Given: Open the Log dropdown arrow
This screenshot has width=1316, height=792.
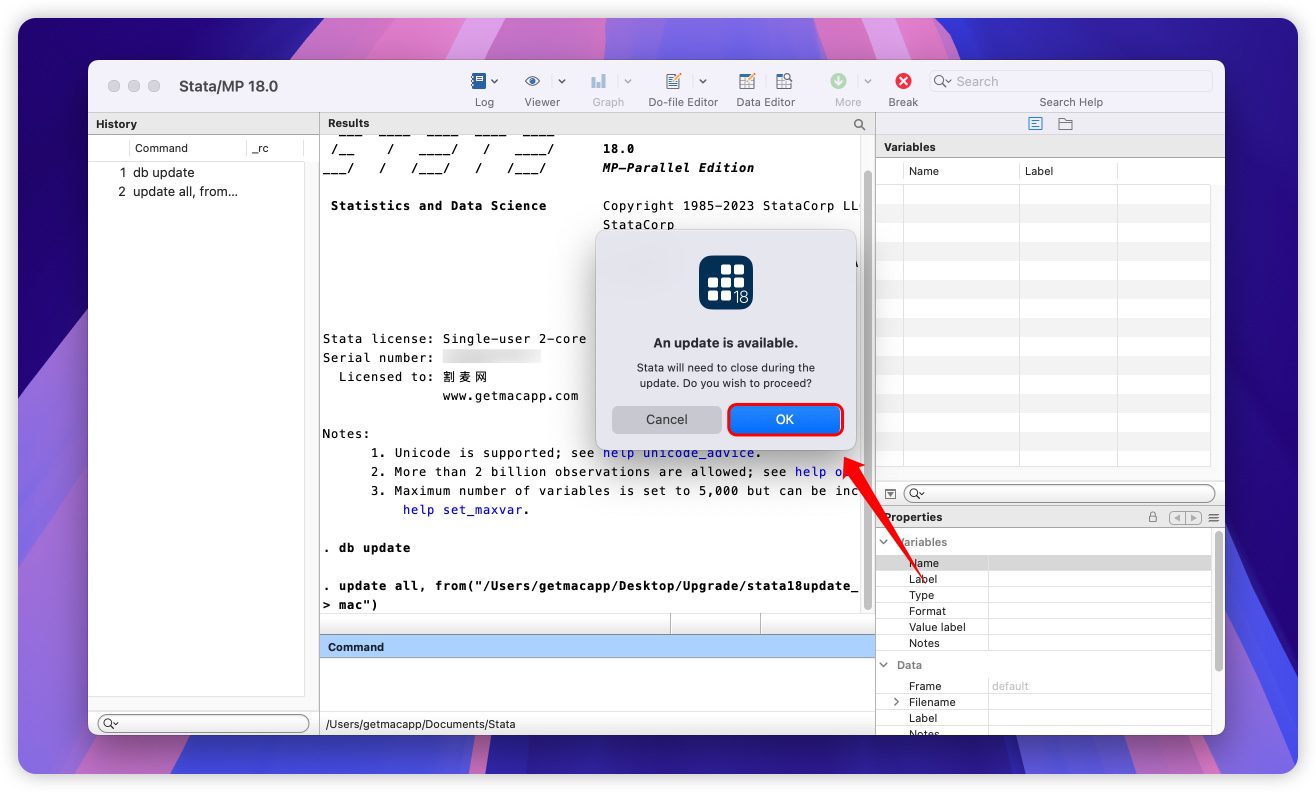Looking at the screenshot, I should 495,81.
